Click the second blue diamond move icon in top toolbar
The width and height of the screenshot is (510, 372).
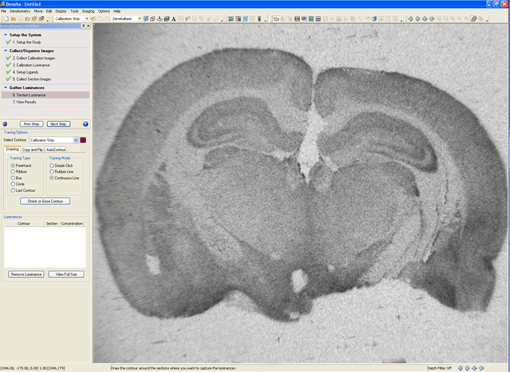tap(418, 19)
